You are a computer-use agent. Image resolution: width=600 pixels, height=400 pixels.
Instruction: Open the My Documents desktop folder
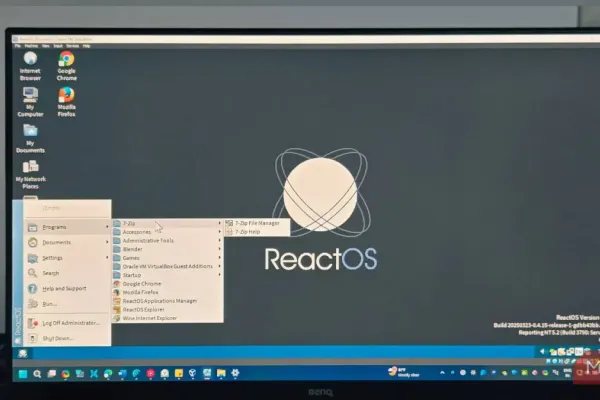30,138
